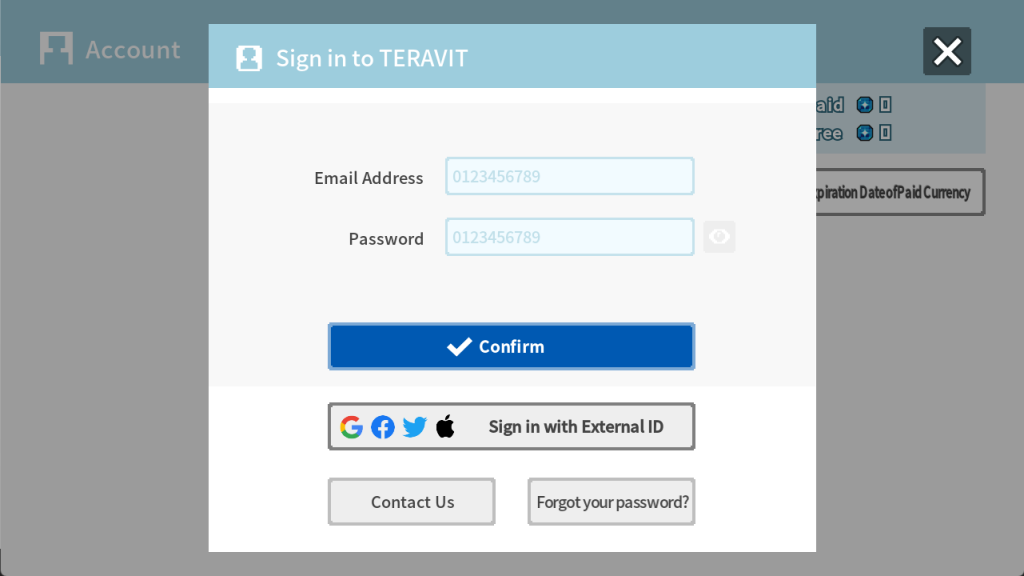The width and height of the screenshot is (1024, 576).
Task: Click the Facebook logo icon
Action: [x=383, y=427]
